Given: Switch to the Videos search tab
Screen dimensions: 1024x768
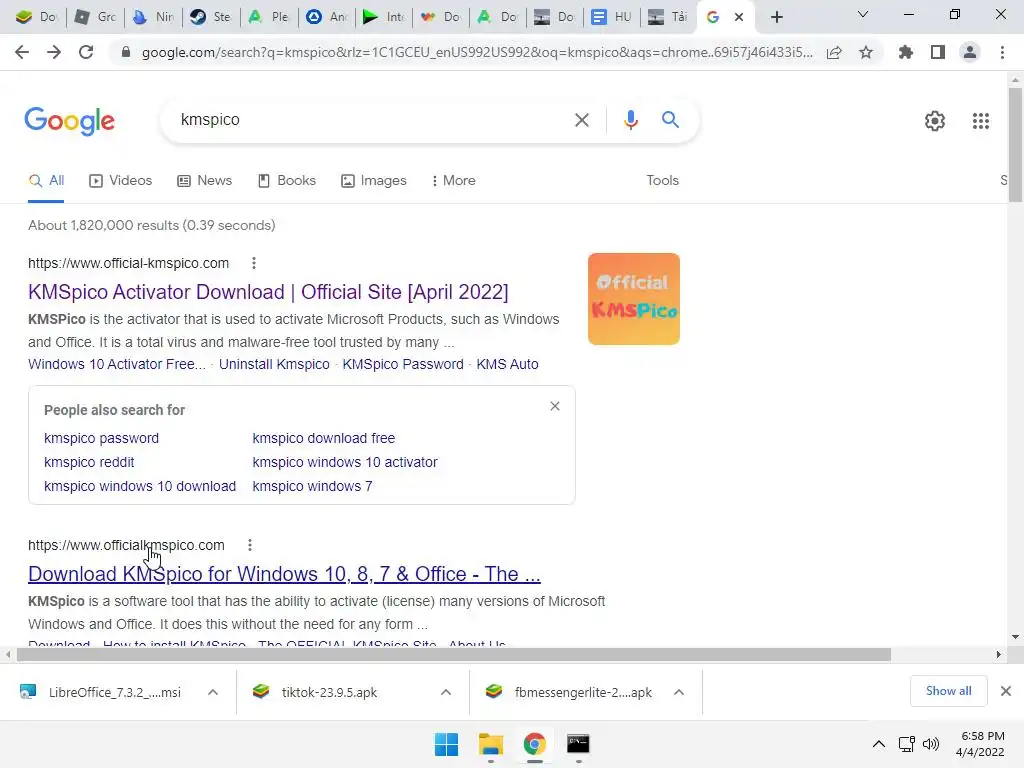Looking at the screenshot, I should (121, 181).
